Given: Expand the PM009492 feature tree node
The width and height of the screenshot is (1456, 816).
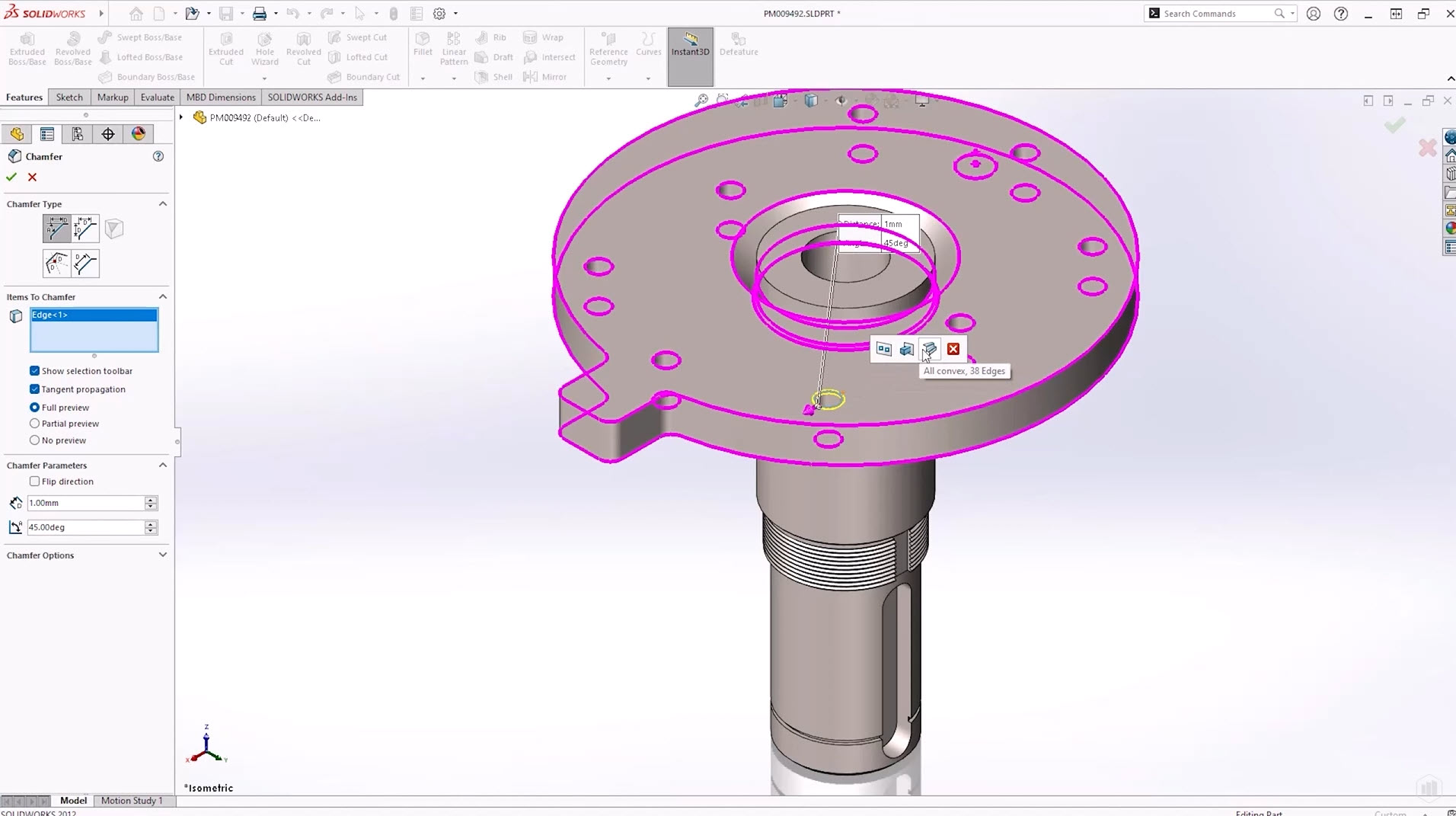Looking at the screenshot, I should [181, 117].
